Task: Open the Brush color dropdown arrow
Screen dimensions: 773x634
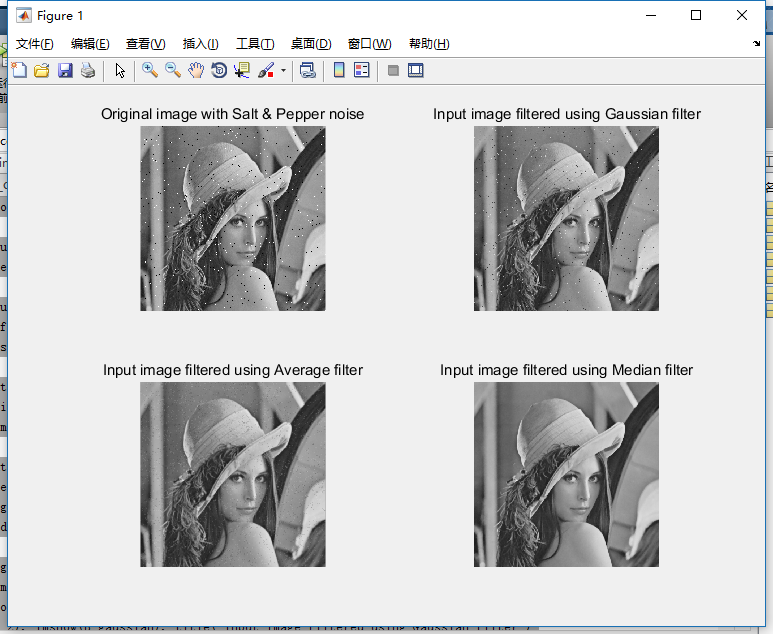Action: point(283,70)
